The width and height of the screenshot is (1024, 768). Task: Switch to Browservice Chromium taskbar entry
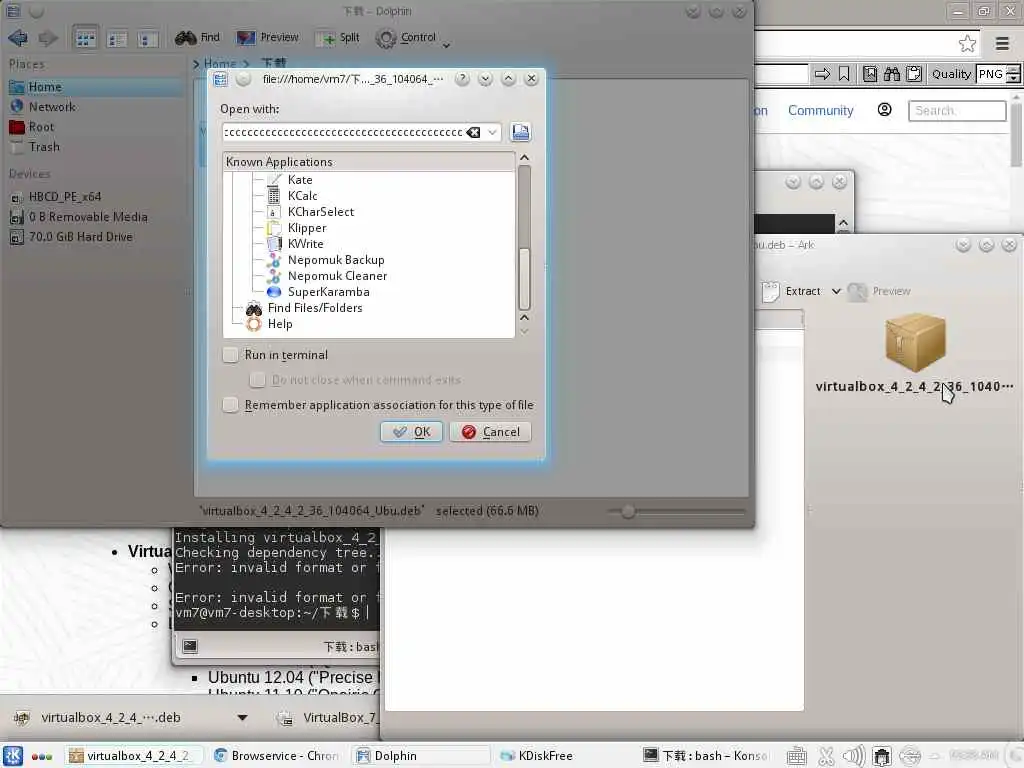click(x=277, y=756)
